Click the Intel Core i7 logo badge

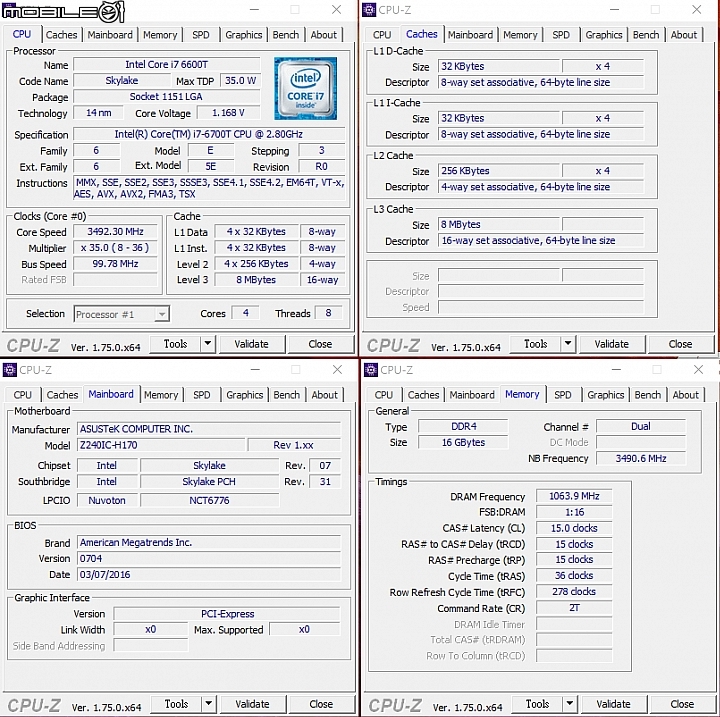(305, 88)
